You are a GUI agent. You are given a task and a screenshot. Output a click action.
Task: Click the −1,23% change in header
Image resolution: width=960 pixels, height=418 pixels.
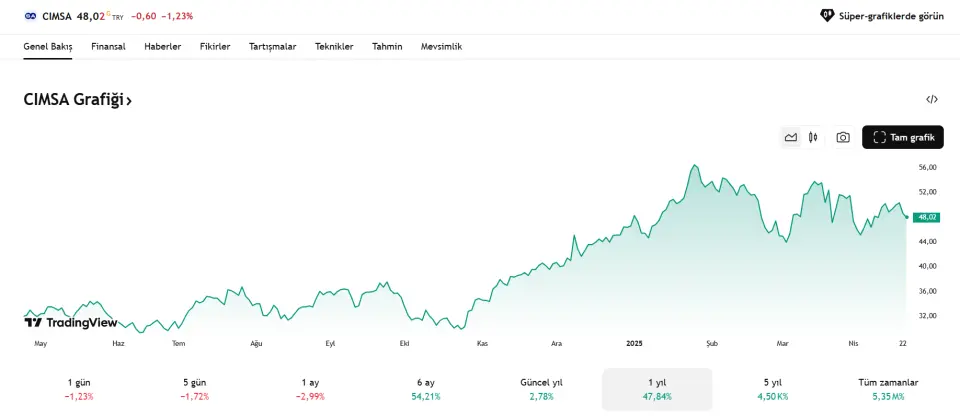(177, 17)
